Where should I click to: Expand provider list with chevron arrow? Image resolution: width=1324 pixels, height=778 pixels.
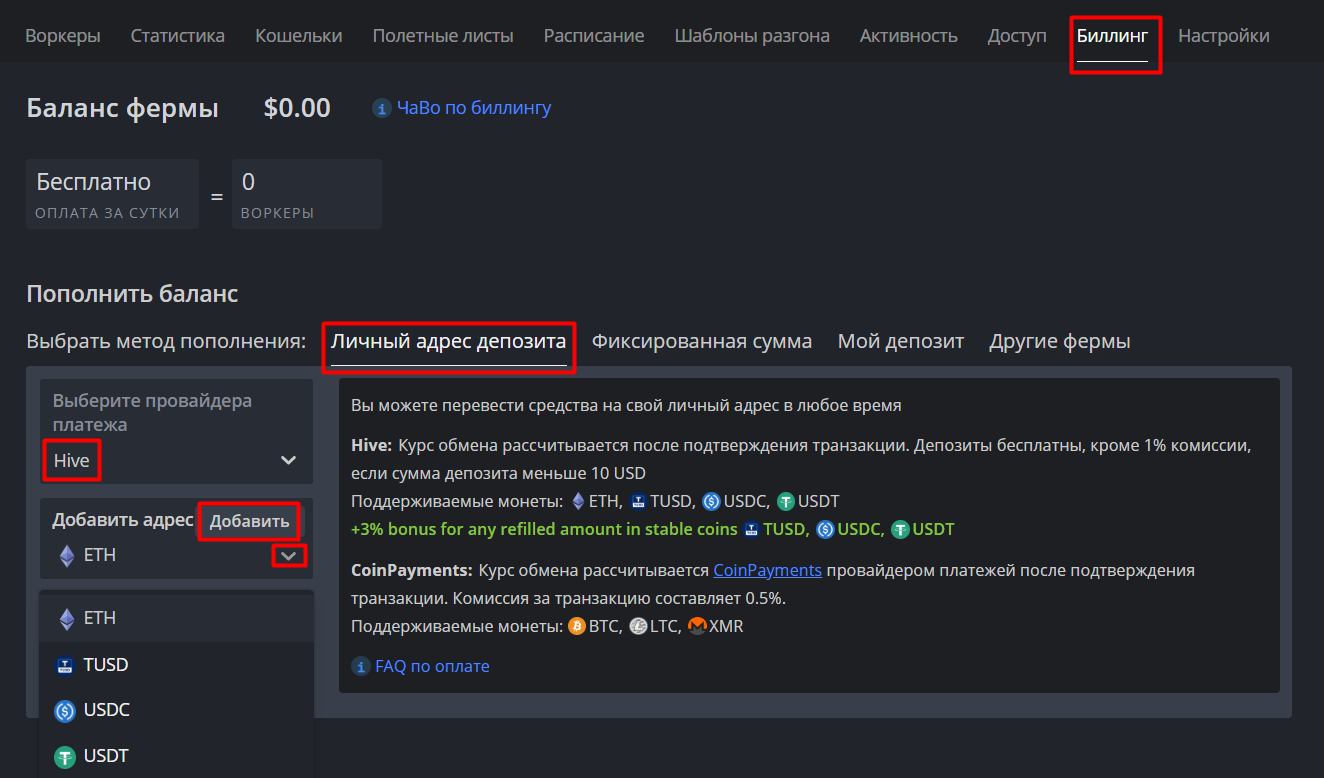(x=289, y=460)
